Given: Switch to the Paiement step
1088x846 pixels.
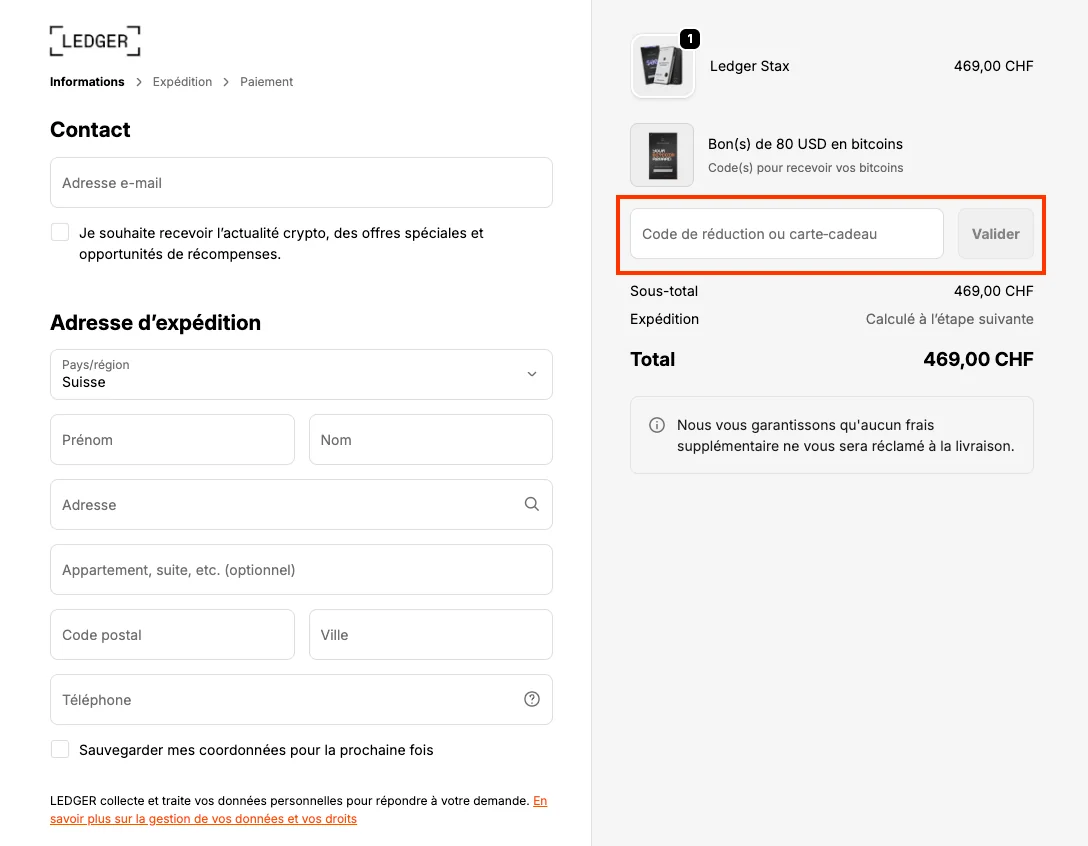Looking at the screenshot, I should [x=266, y=81].
